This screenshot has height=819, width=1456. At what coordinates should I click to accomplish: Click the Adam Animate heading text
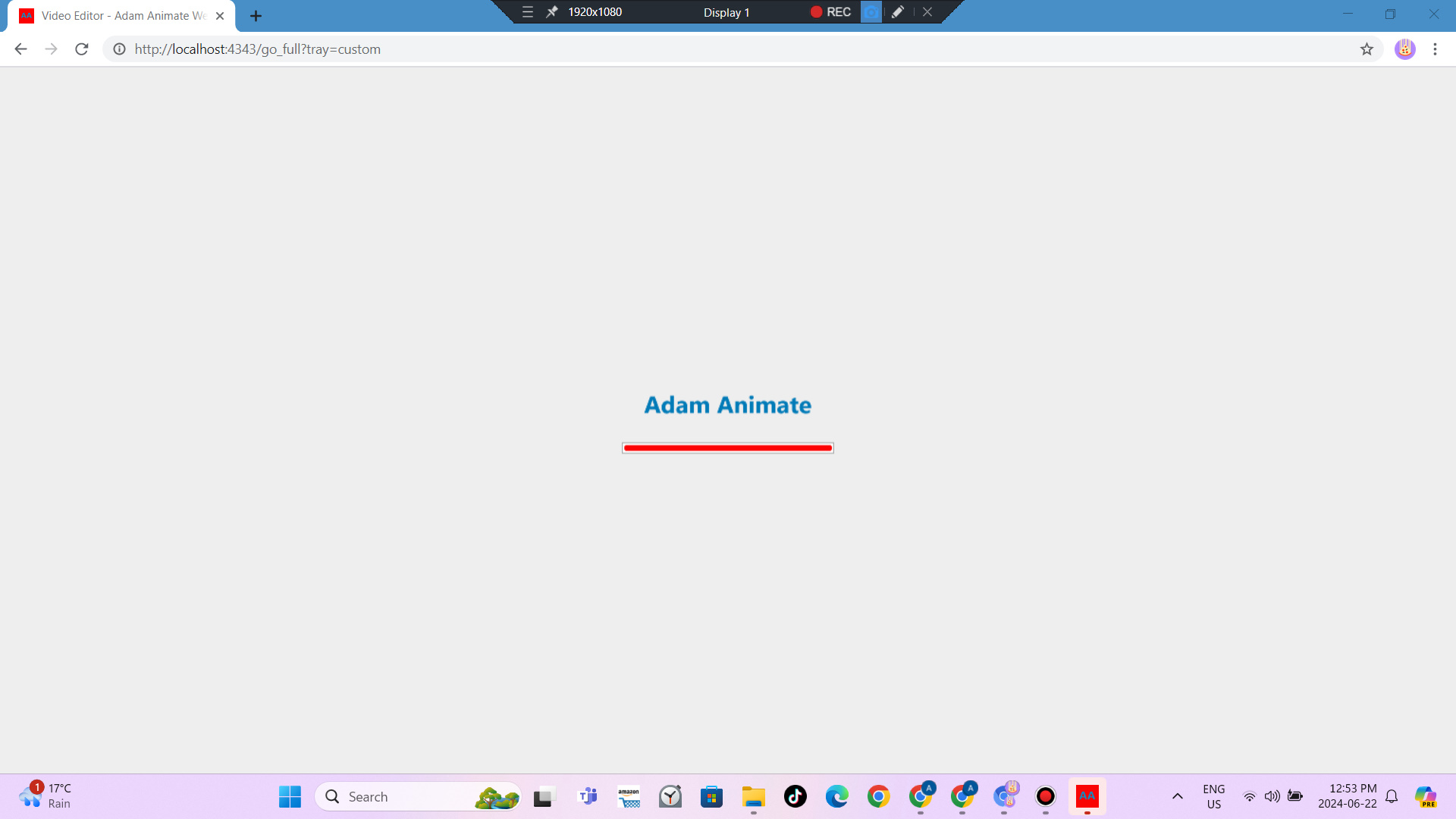pos(728,405)
